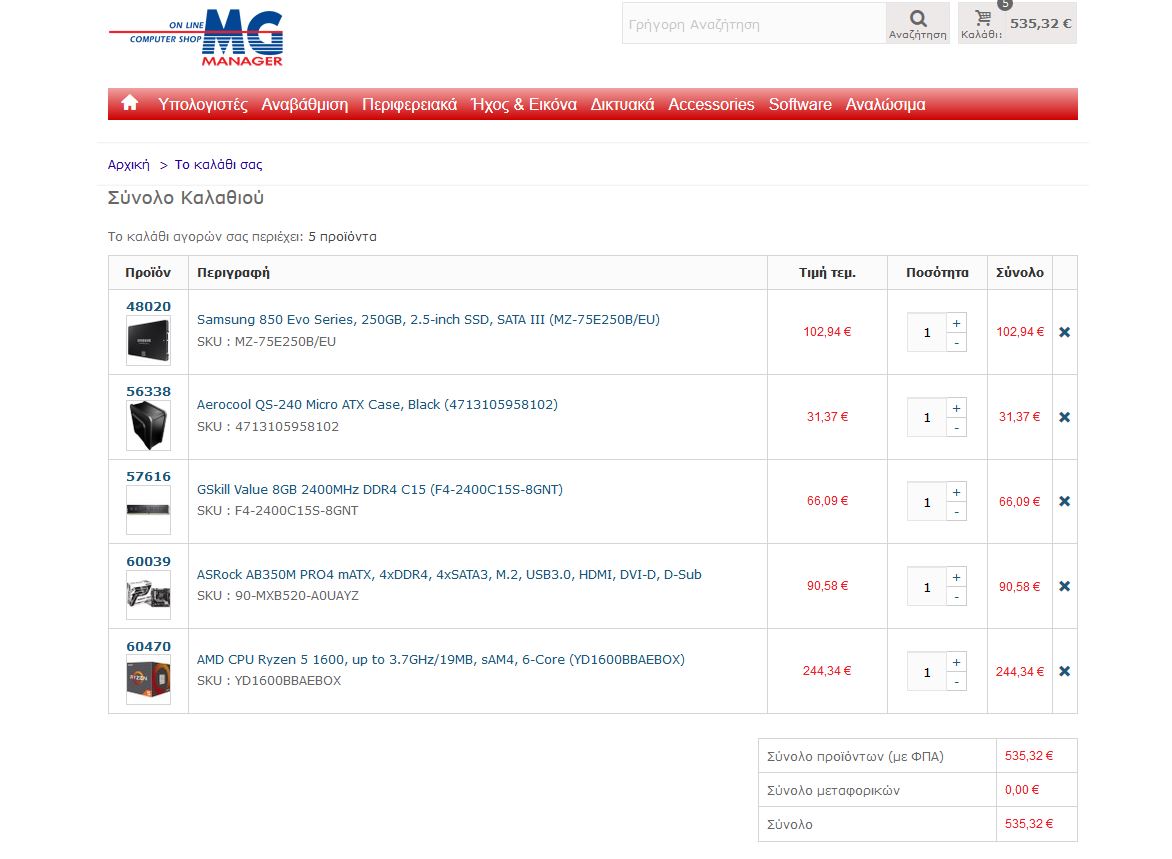Click the MG Manager logo
This screenshot has height=859, width=1172.
[x=197, y=38]
